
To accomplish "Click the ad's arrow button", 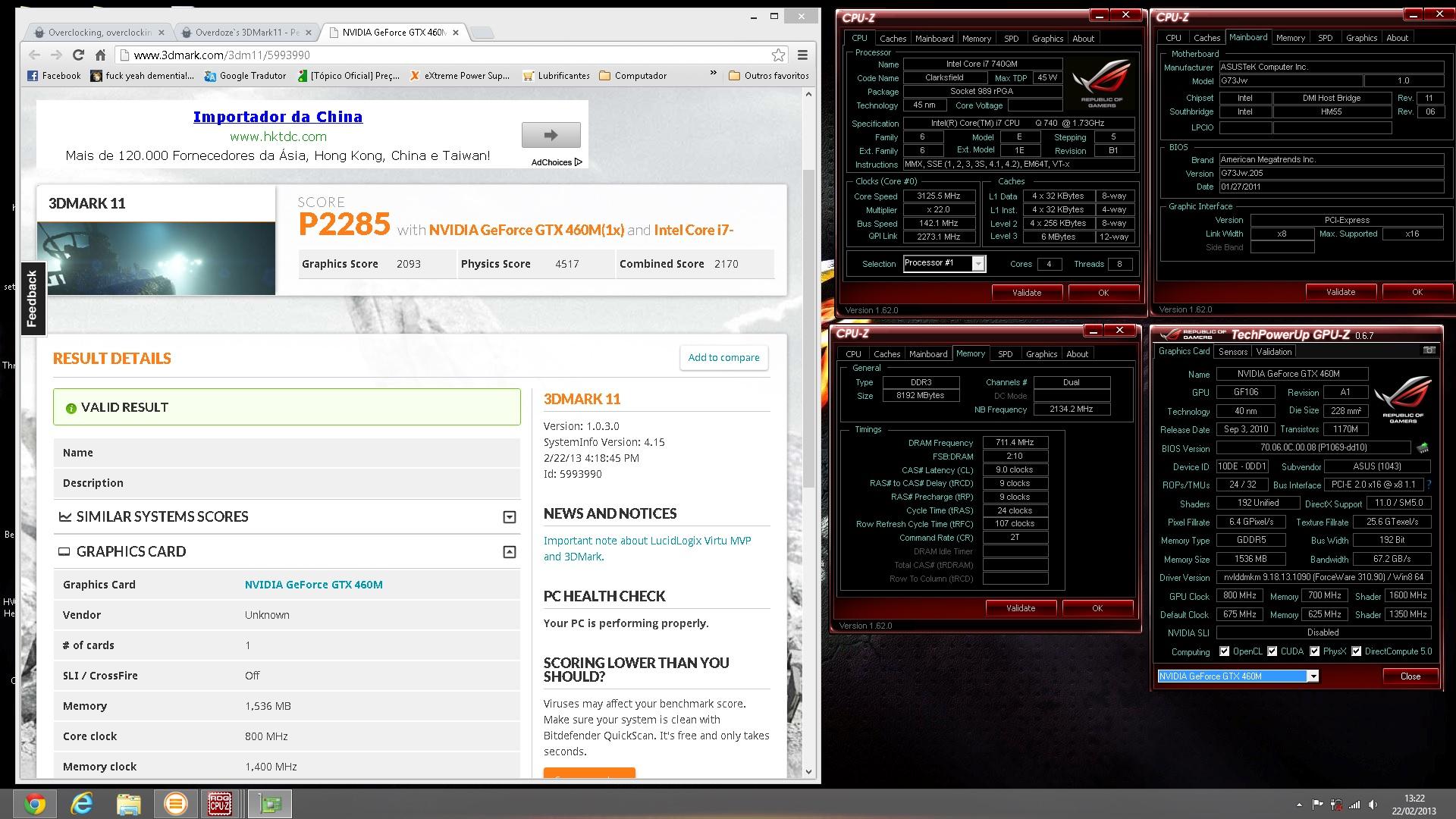I will click(551, 135).
